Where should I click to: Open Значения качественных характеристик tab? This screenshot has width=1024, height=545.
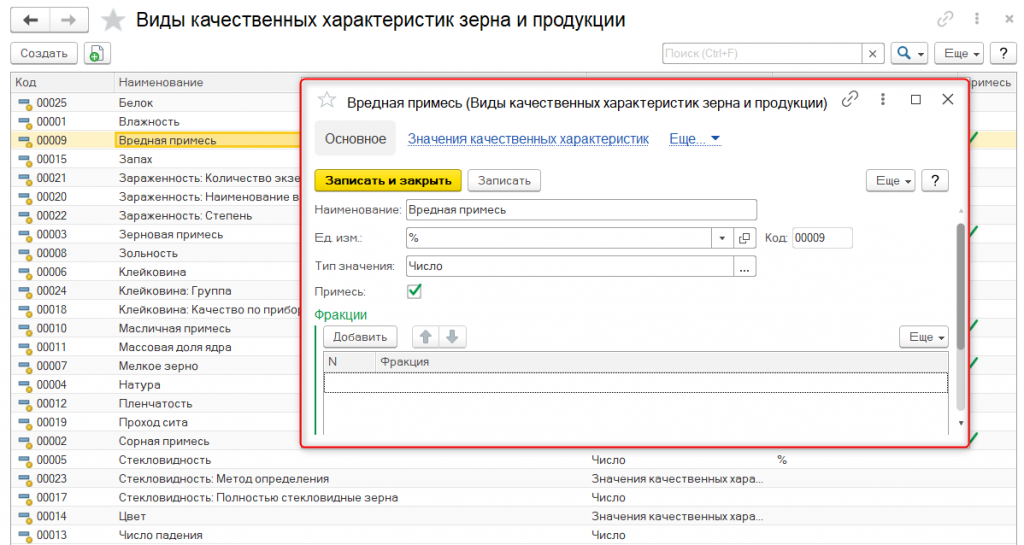tap(528, 139)
